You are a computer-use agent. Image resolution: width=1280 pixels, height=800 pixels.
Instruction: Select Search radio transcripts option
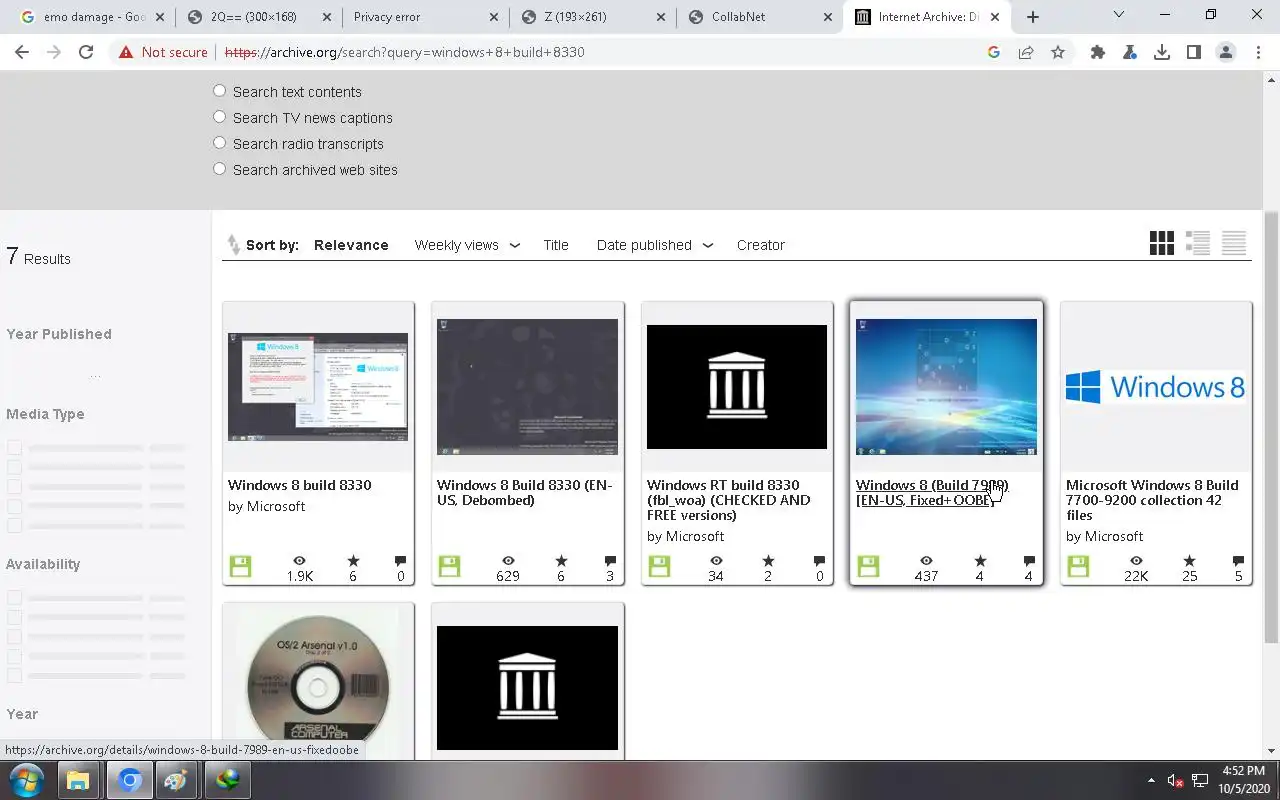click(x=219, y=143)
